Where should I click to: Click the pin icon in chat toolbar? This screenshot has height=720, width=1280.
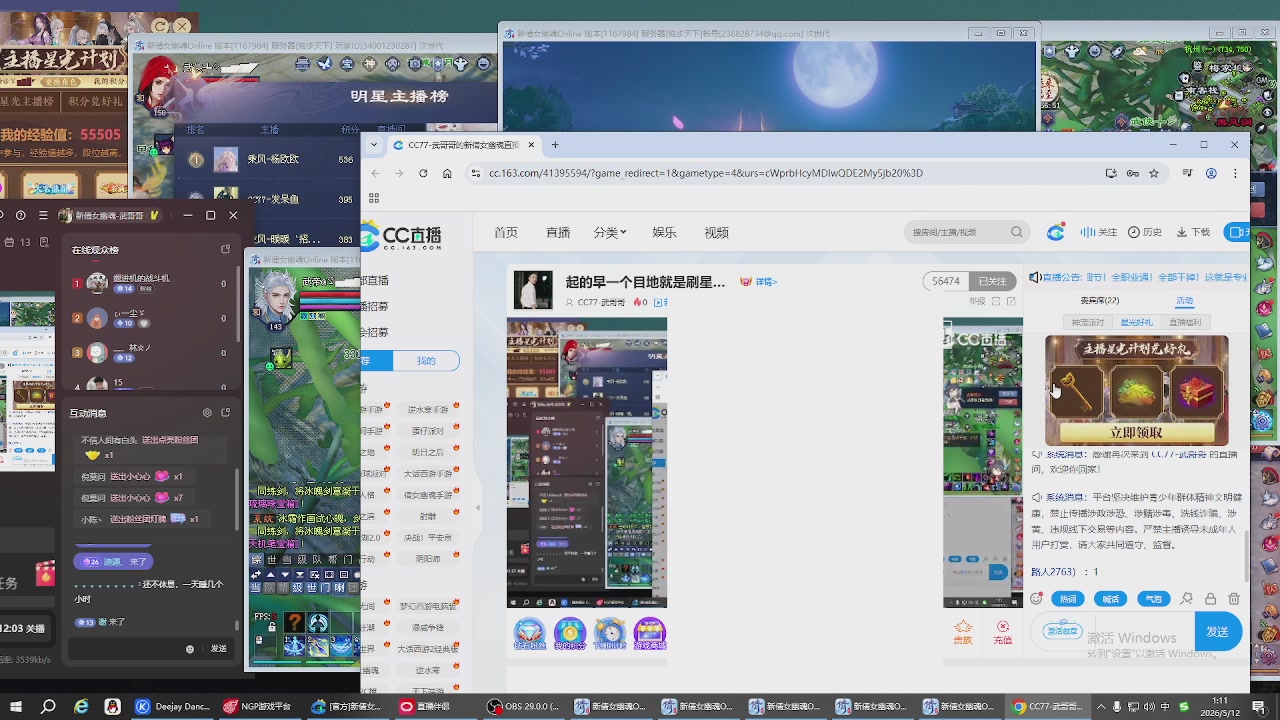click(x=1187, y=599)
